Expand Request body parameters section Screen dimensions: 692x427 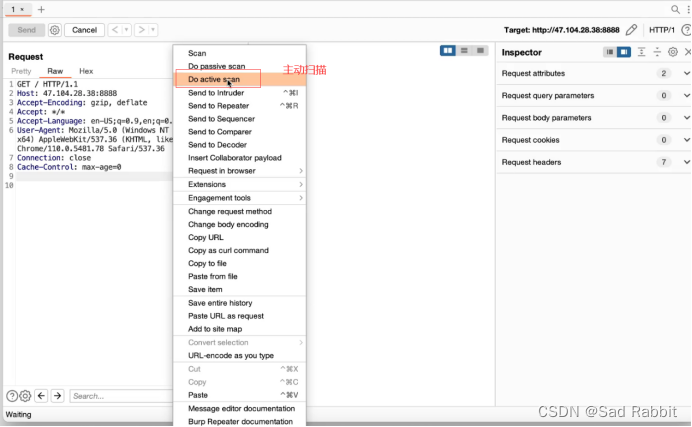pyautogui.click(x=594, y=118)
